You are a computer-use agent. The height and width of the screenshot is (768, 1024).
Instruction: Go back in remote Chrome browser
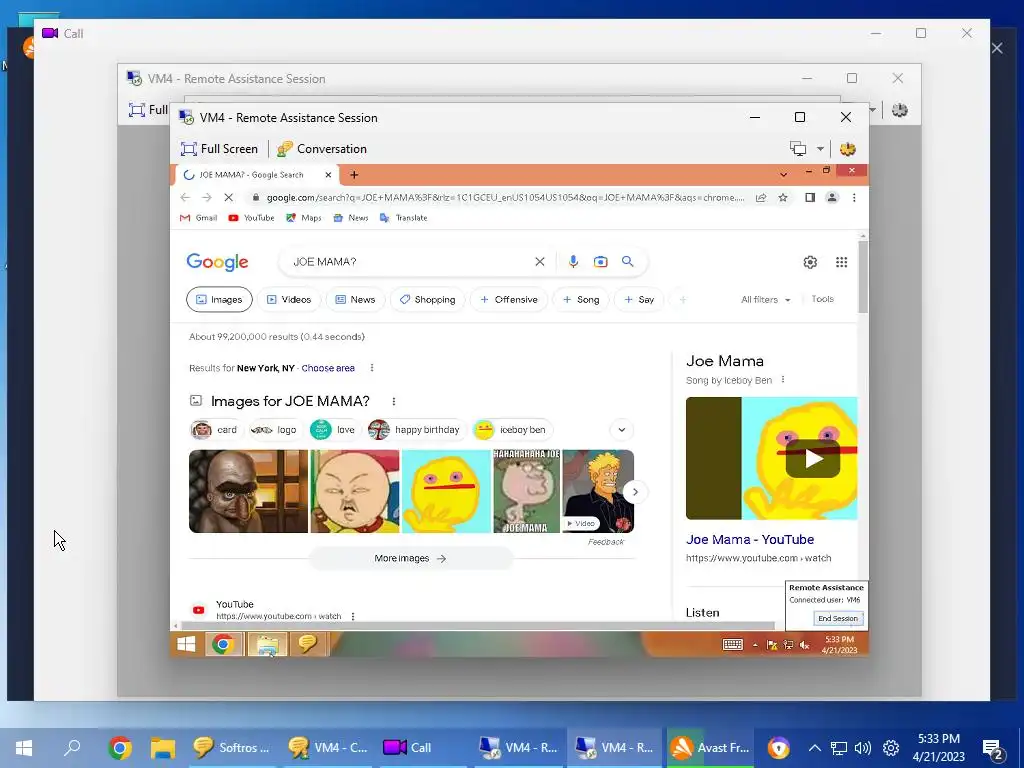[x=185, y=197]
